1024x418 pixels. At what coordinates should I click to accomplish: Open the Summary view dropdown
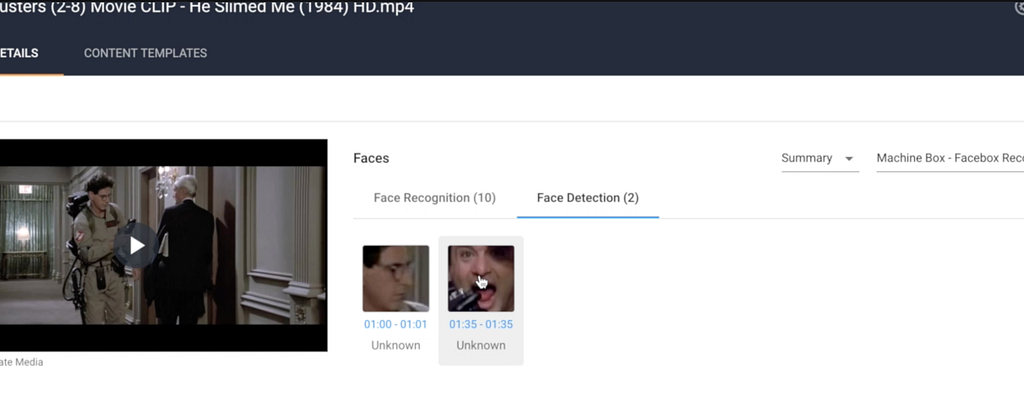pos(820,158)
